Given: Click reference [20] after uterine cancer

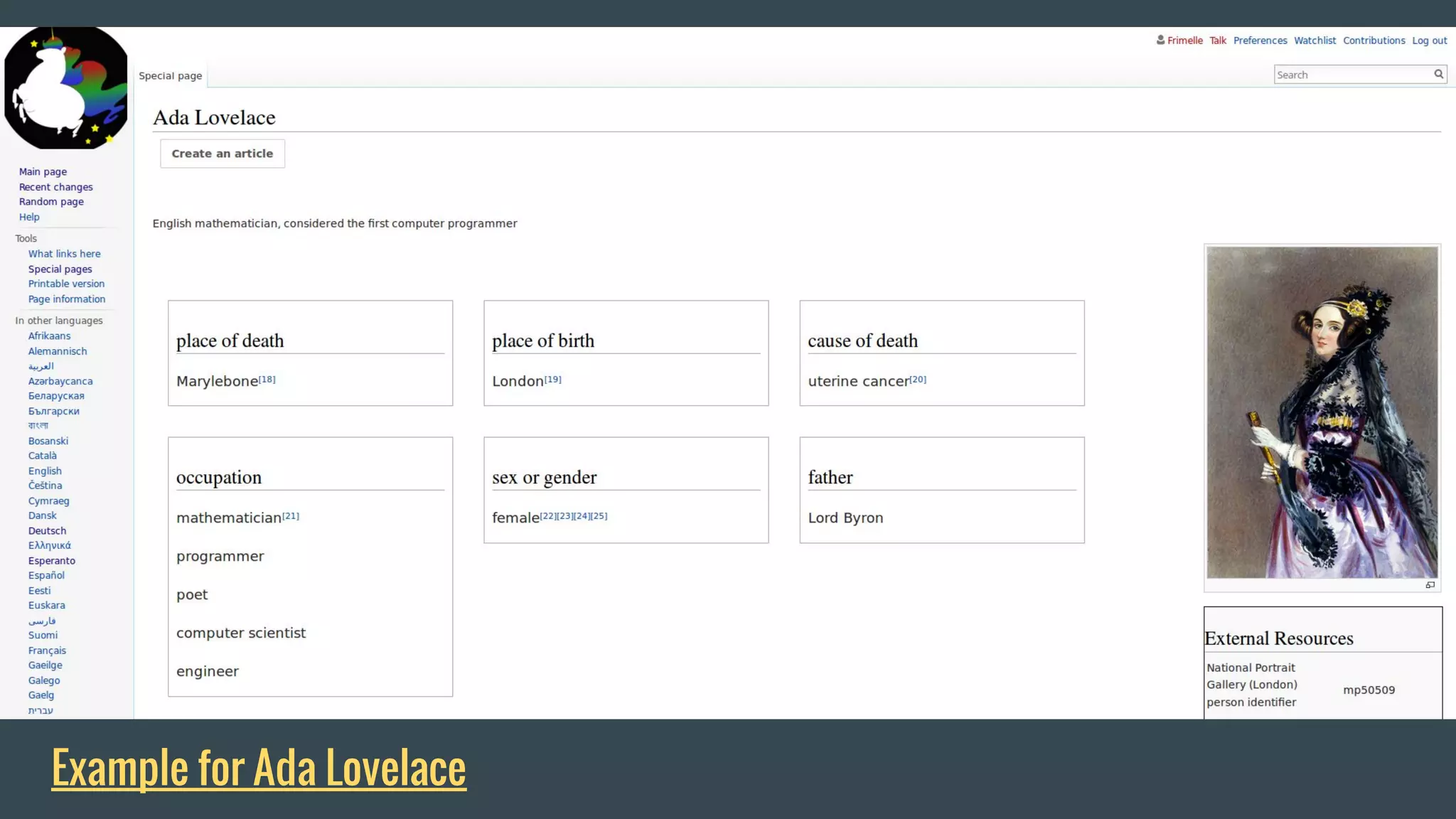Looking at the screenshot, I should point(918,379).
